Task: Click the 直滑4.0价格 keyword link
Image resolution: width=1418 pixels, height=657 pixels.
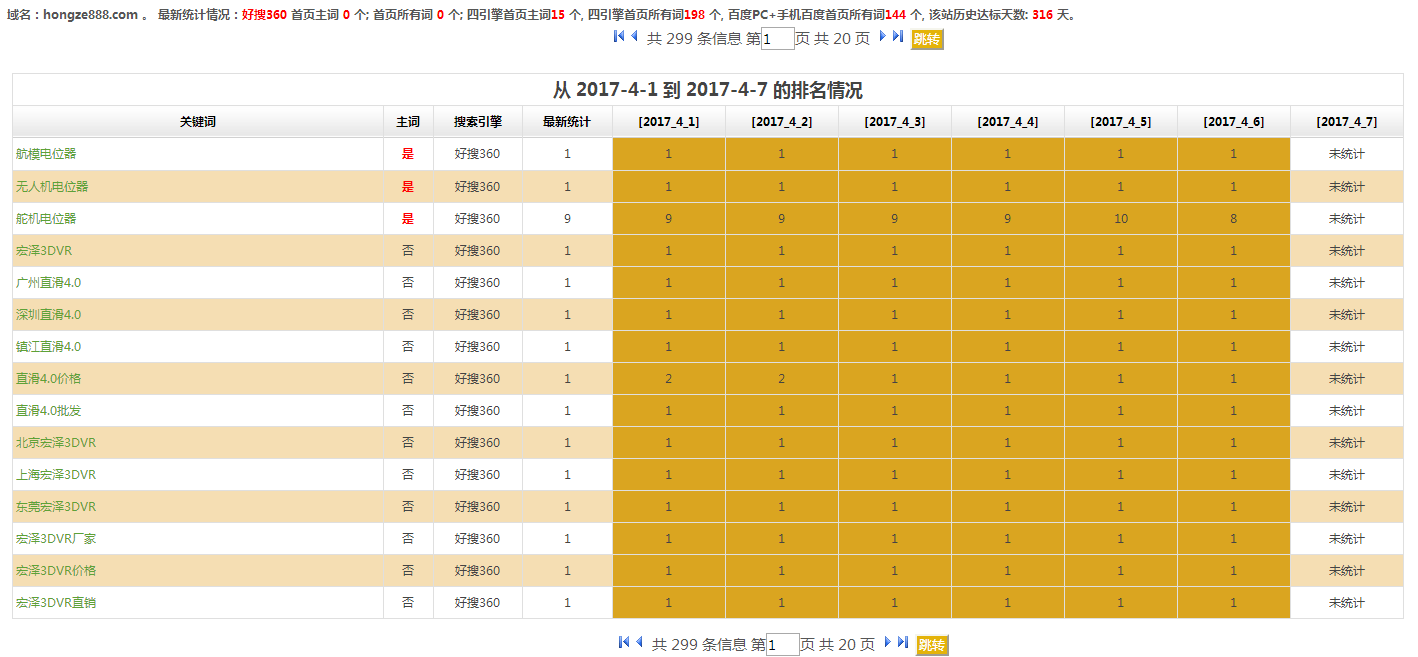Action: click(x=49, y=378)
